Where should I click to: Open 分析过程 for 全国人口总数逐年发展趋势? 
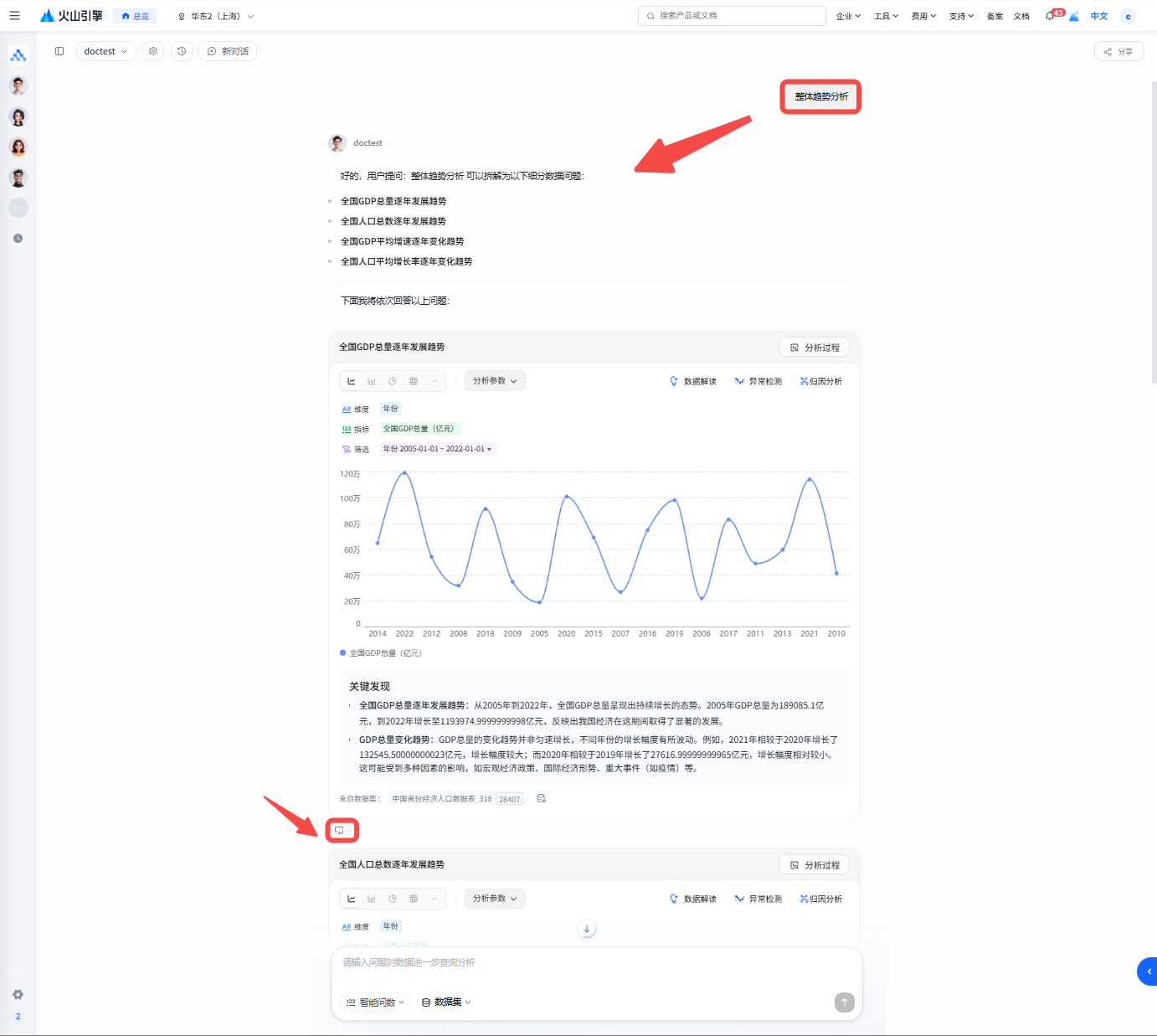815,865
